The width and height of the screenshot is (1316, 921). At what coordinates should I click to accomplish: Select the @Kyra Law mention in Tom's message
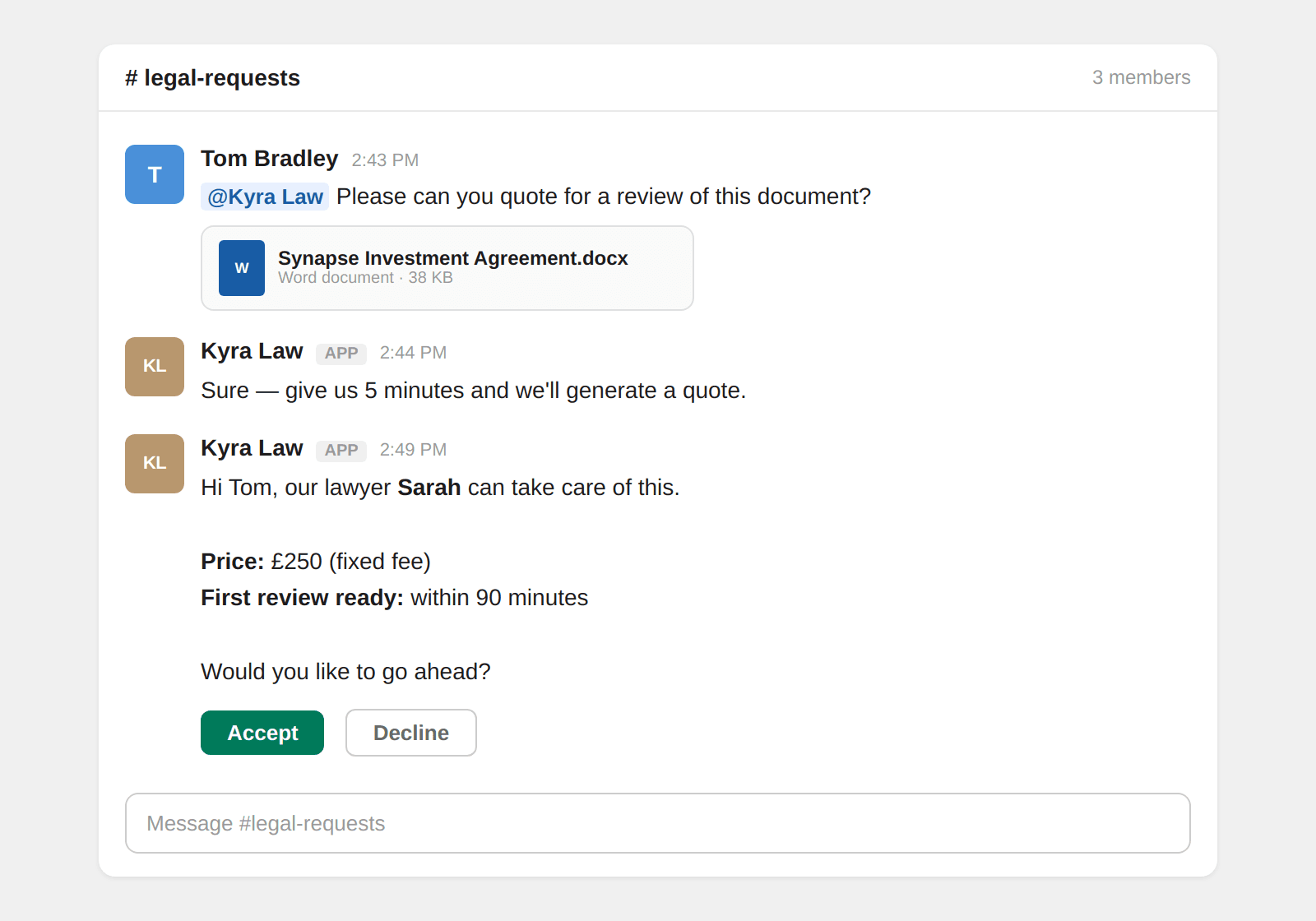click(x=265, y=197)
